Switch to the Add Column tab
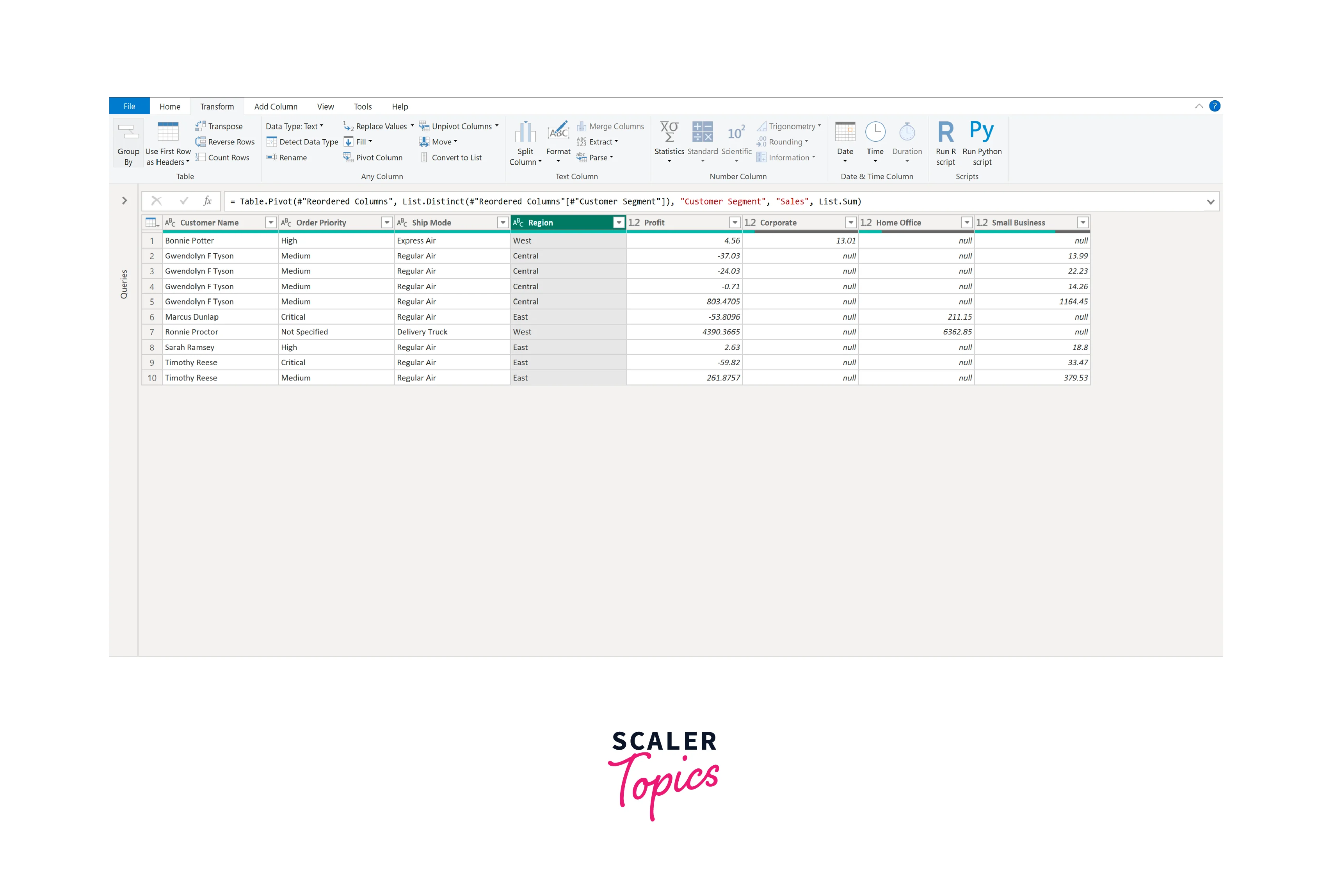Screen dimensions: 1327x896 275,107
